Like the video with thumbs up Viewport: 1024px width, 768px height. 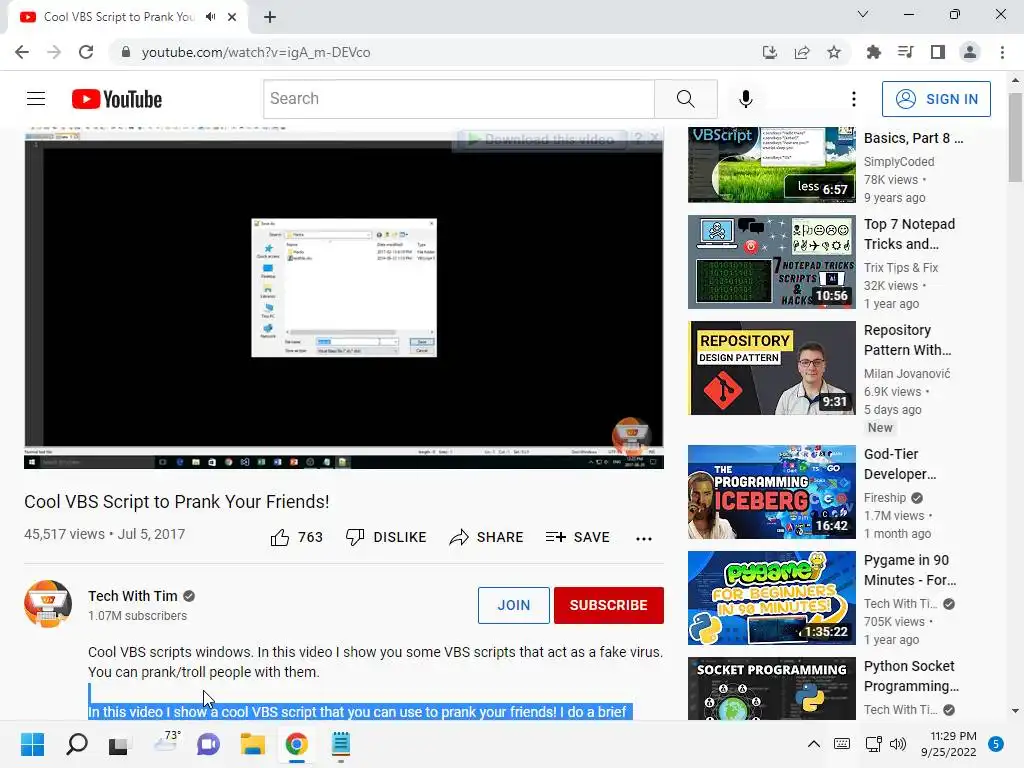(296, 537)
